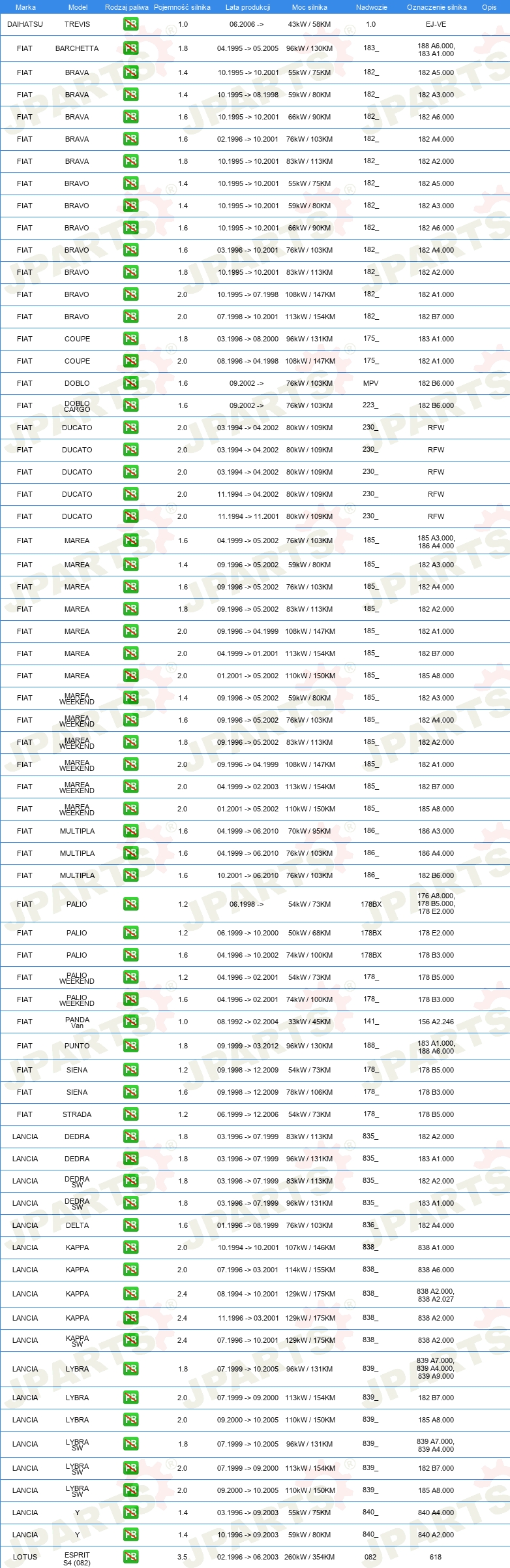The image size is (510, 1568).
Task: Select the 838 A1.000 engine code
Action: pyautogui.click(x=436, y=1247)
